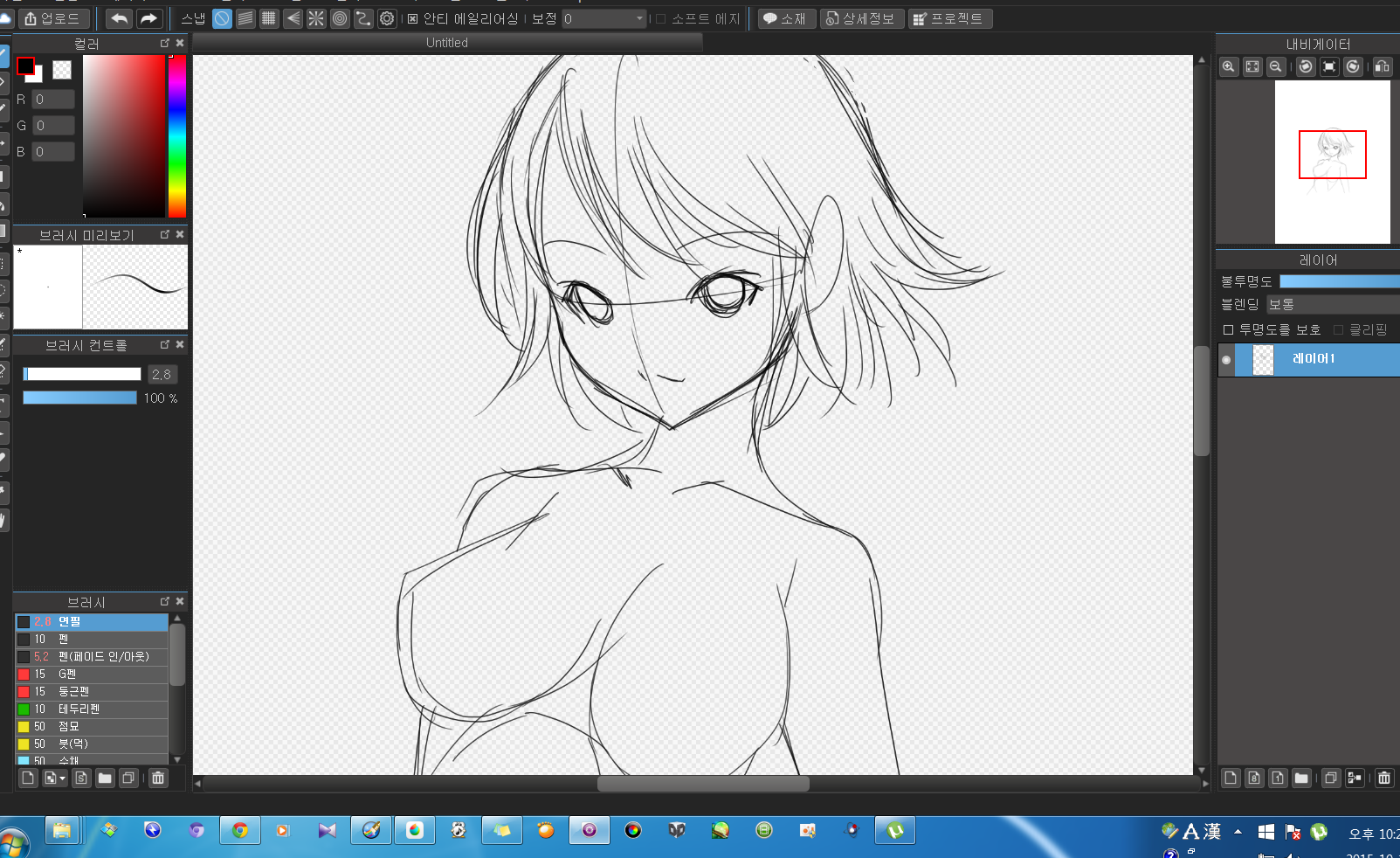1400x858 pixels.
Task: Undock the 브러시 미리보기 panel
Action: click(x=164, y=234)
